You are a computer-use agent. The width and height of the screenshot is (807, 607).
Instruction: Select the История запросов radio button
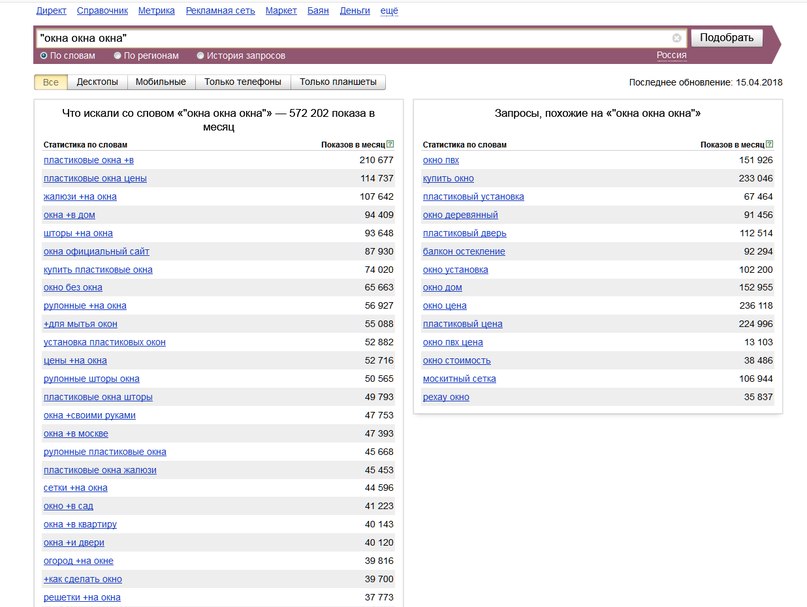201,56
